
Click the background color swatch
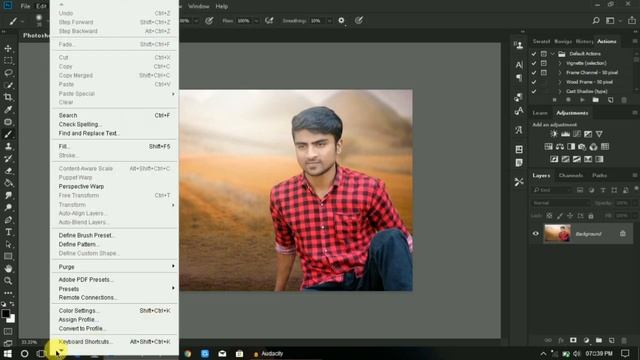click(12, 319)
